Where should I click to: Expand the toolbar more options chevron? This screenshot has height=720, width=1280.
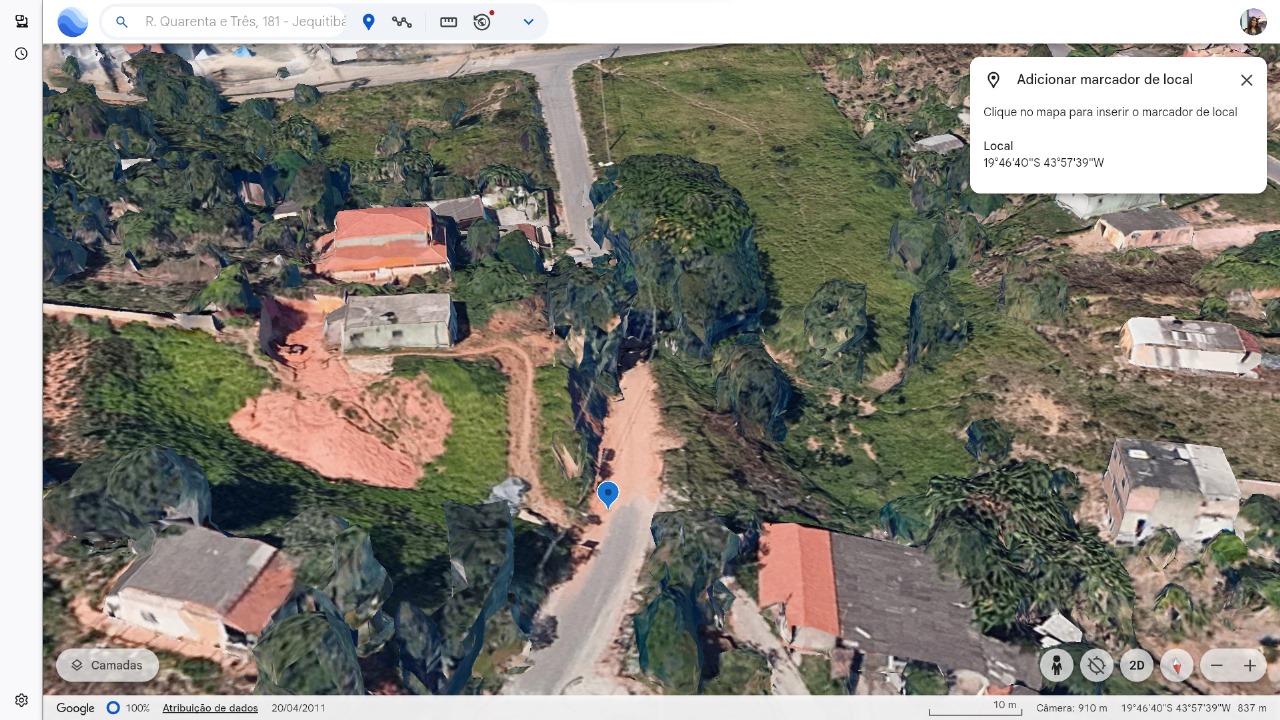click(528, 21)
